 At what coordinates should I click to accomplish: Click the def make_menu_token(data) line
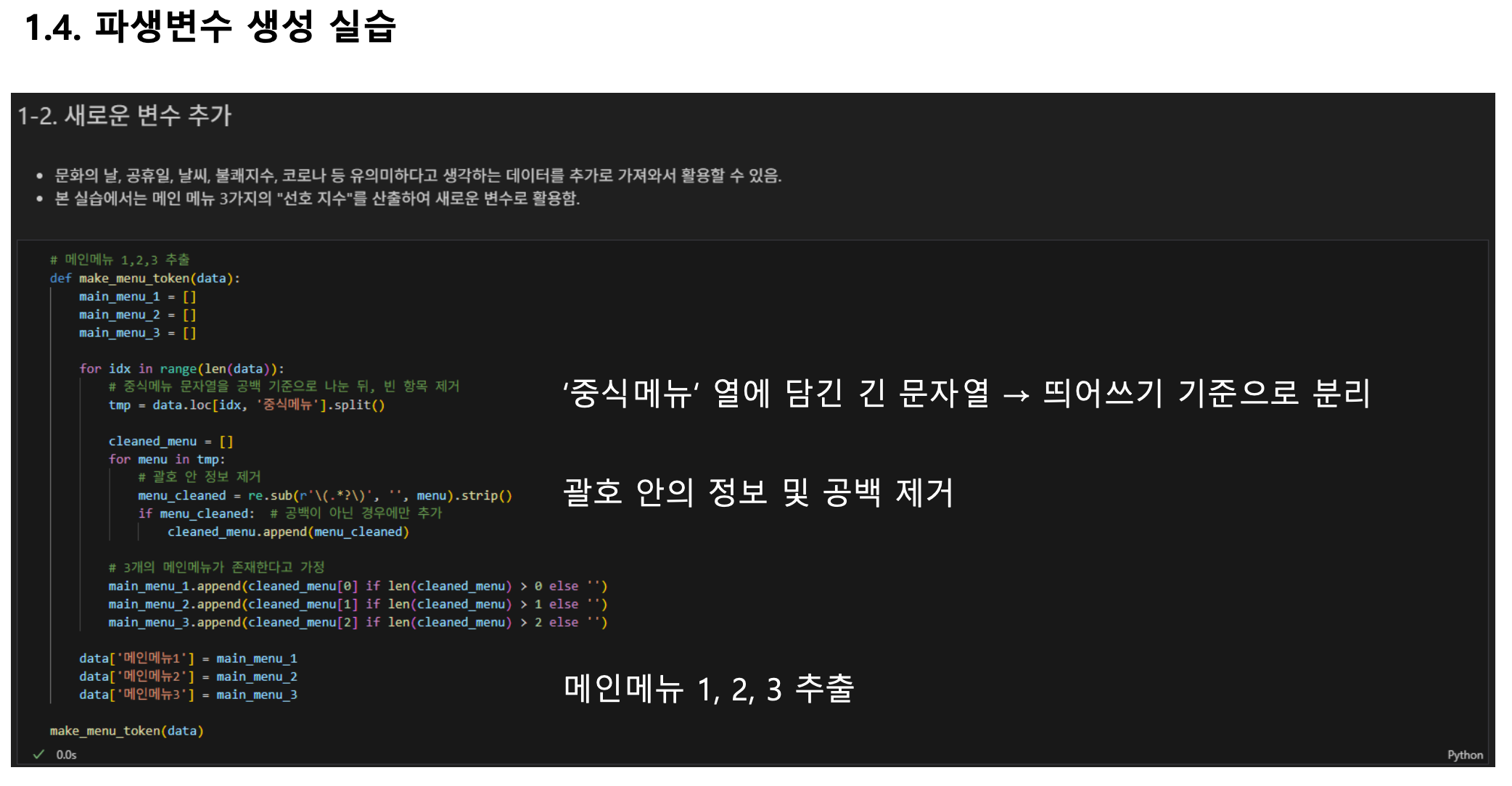[x=144, y=278]
